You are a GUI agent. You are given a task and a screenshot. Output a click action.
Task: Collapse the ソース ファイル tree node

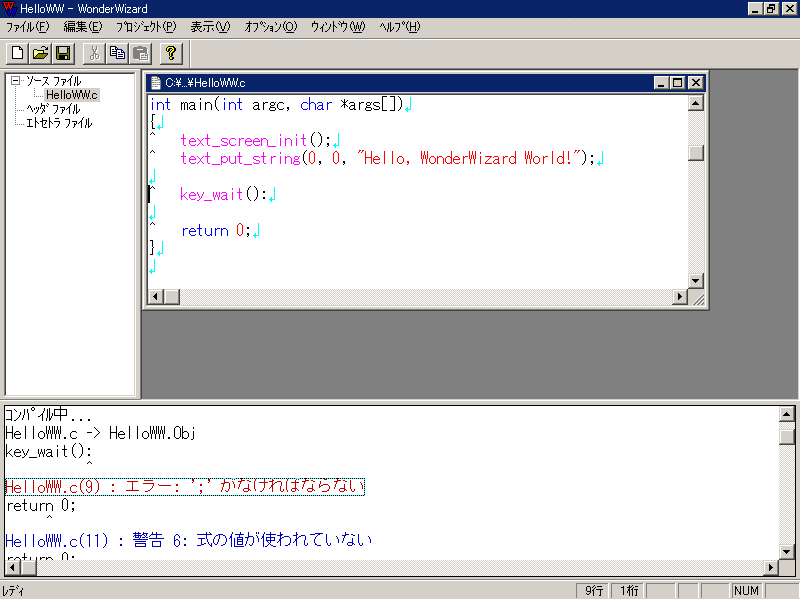[x=15, y=81]
